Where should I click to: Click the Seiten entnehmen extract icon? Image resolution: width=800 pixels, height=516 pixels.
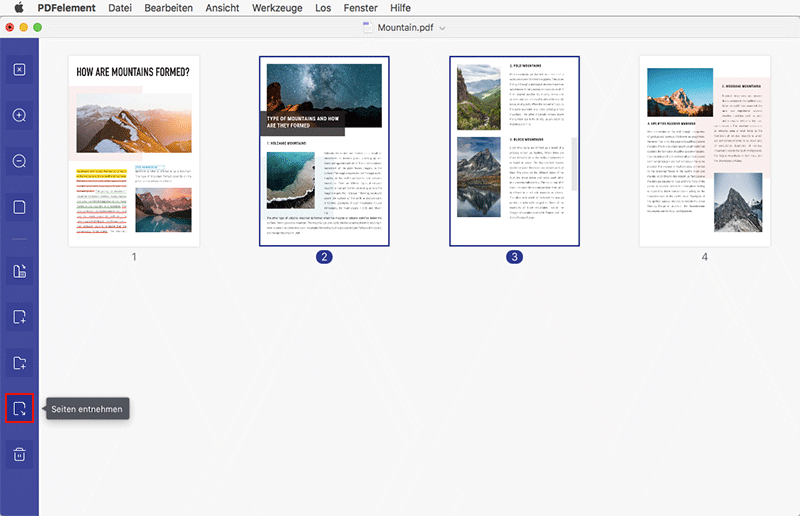tap(19, 408)
